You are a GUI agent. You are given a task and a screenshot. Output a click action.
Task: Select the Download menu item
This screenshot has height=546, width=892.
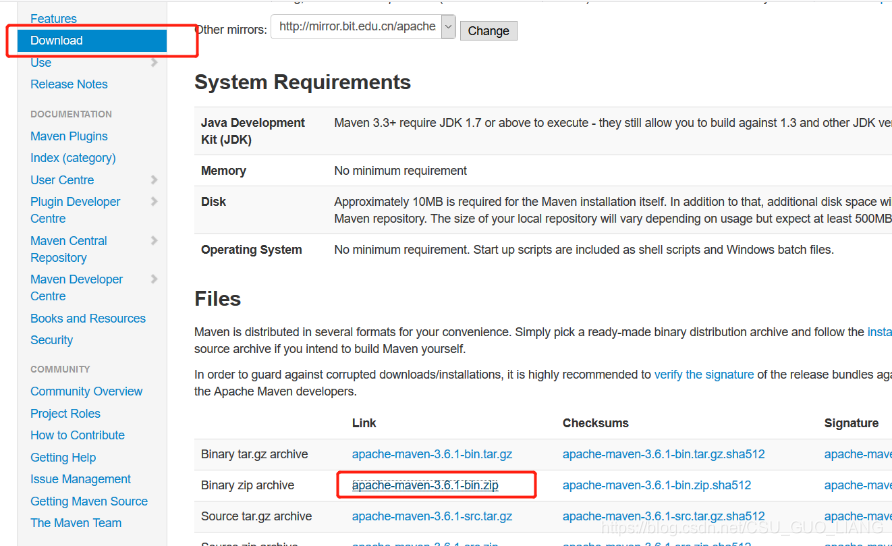(x=92, y=40)
